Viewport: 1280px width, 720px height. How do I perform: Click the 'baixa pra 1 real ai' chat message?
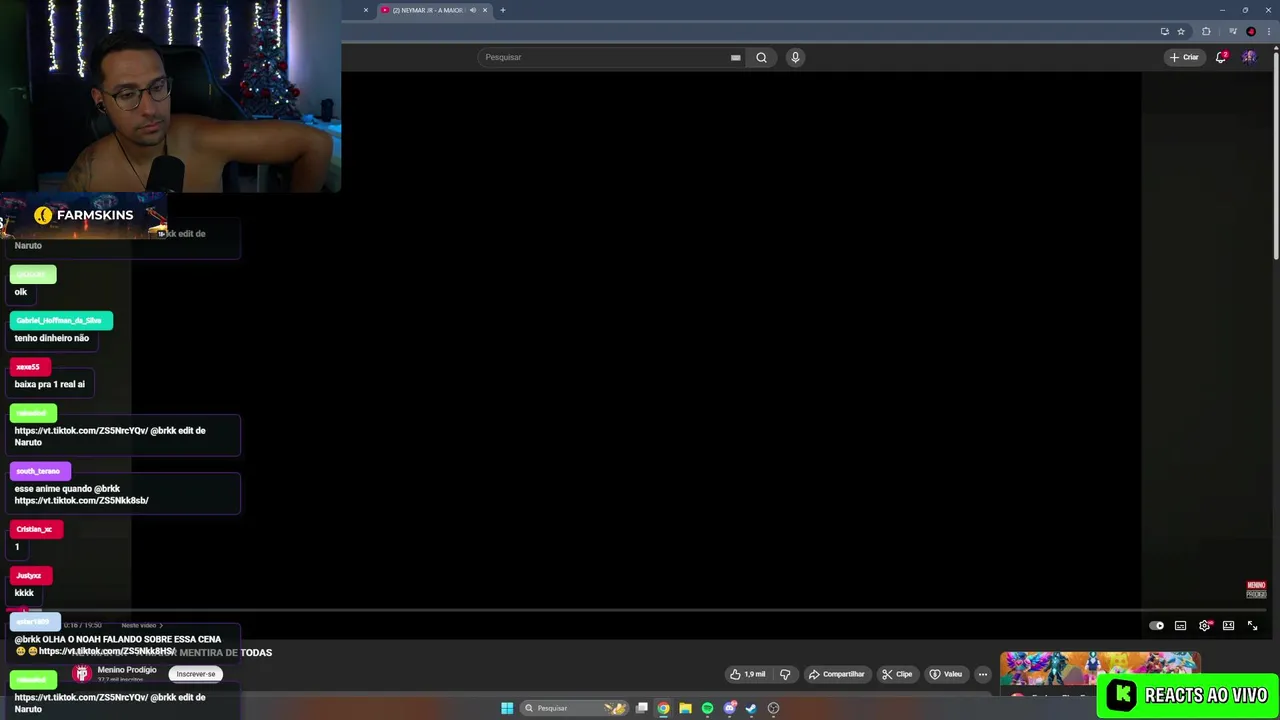point(50,384)
